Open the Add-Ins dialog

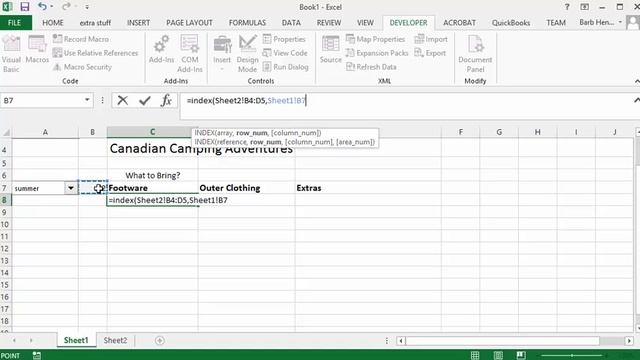tap(161, 49)
